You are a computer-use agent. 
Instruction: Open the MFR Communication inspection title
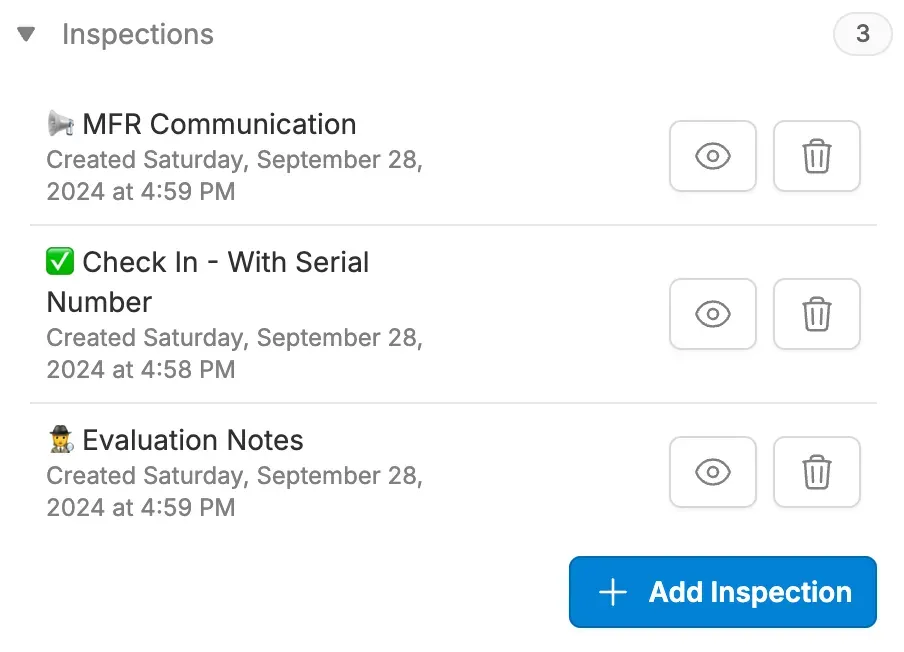click(x=219, y=124)
